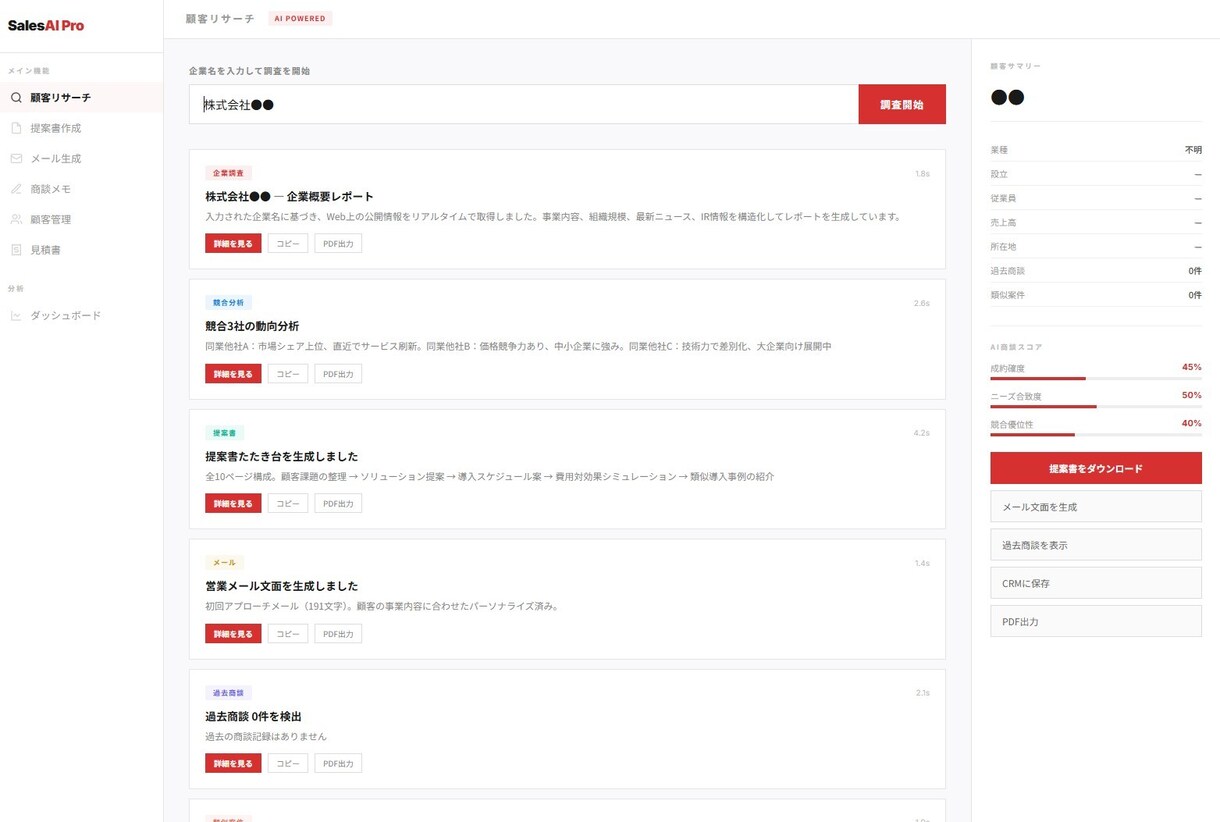Click the 顧客リサーチ search icon in sidebar
The image size is (1220, 822).
[x=16, y=98]
